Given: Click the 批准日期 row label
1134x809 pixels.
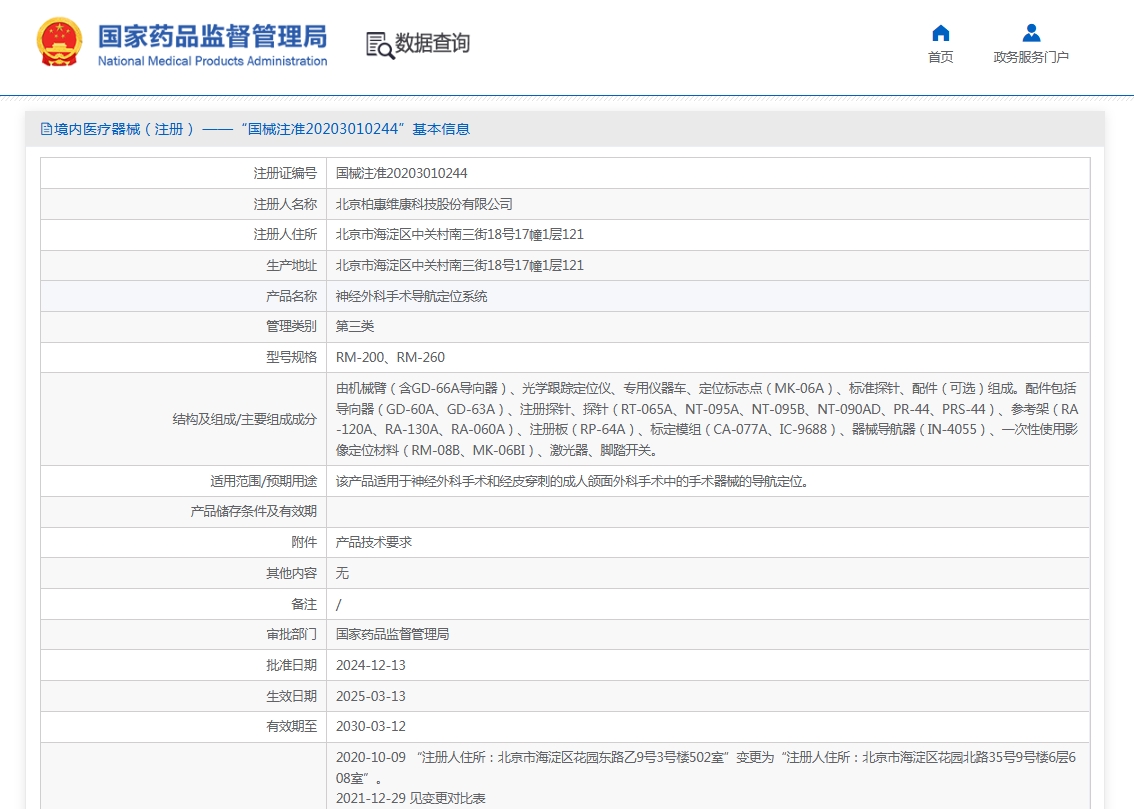Looking at the screenshot, I should pyautogui.click(x=291, y=666).
